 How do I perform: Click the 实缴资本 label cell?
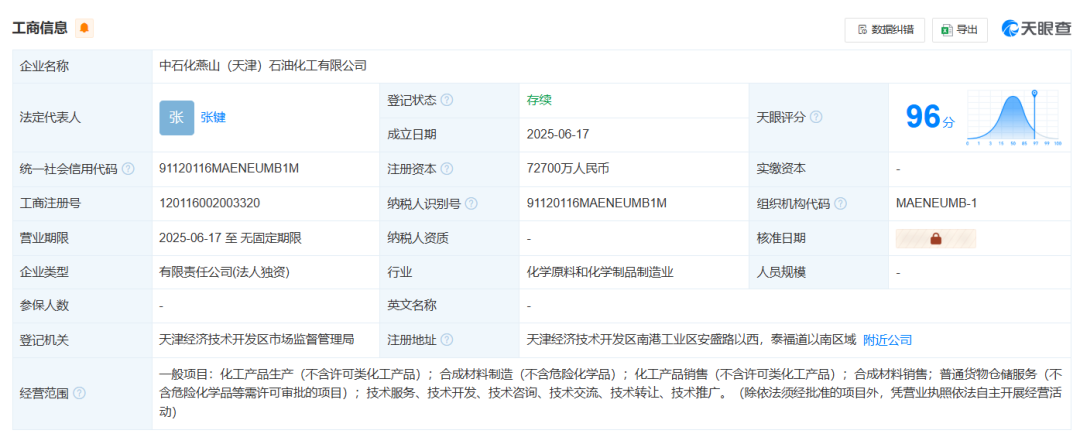point(818,169)
